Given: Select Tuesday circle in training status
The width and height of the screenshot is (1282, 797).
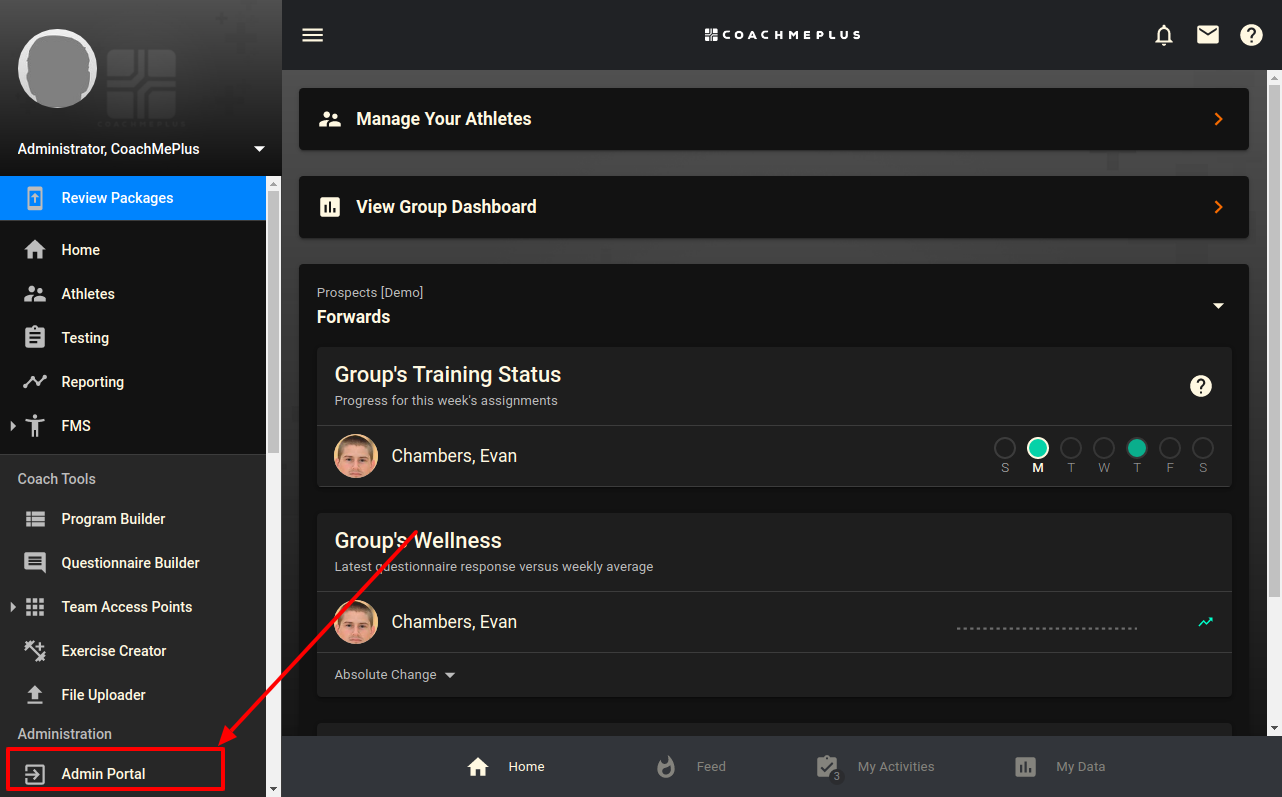Looking at the screenshot, I should point(1071,448).
